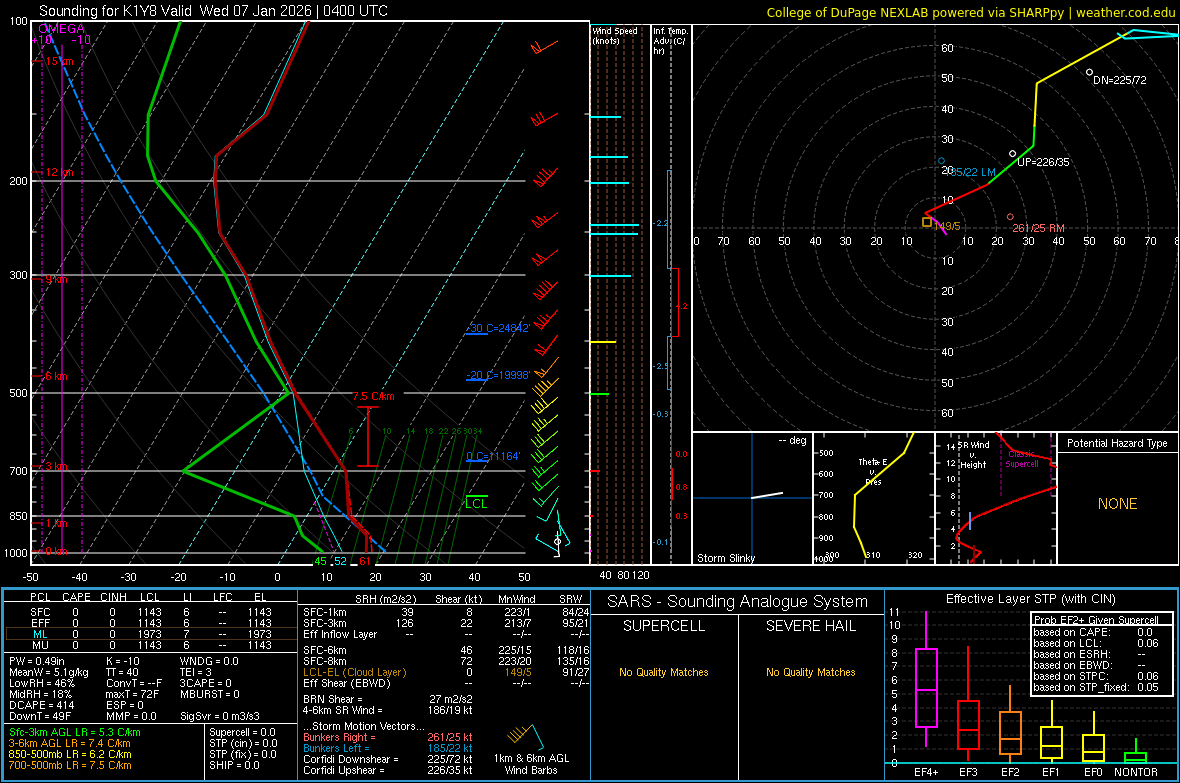
Task: Click the Storm Slinky label
Action: tap(725, 558)
